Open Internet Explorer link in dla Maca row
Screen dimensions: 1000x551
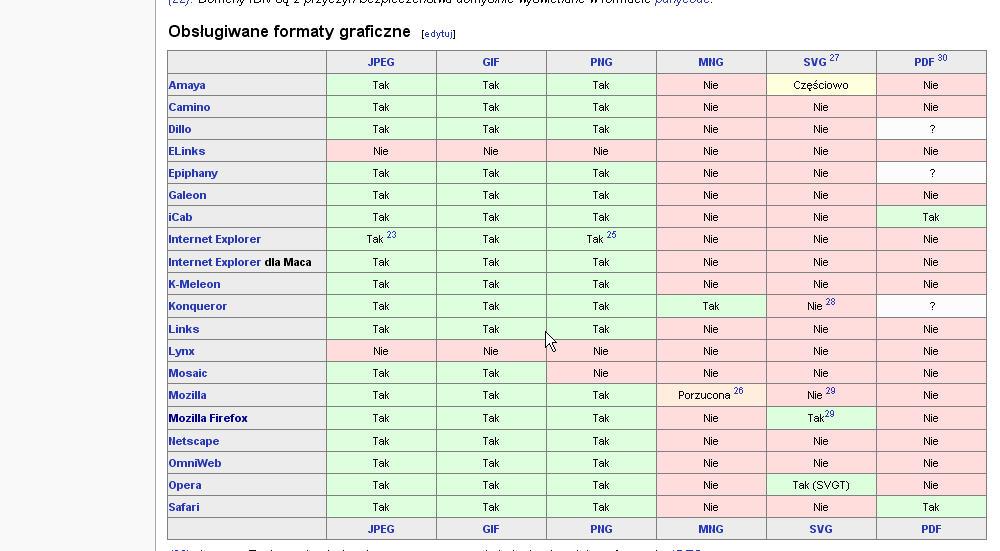(215, 262)
